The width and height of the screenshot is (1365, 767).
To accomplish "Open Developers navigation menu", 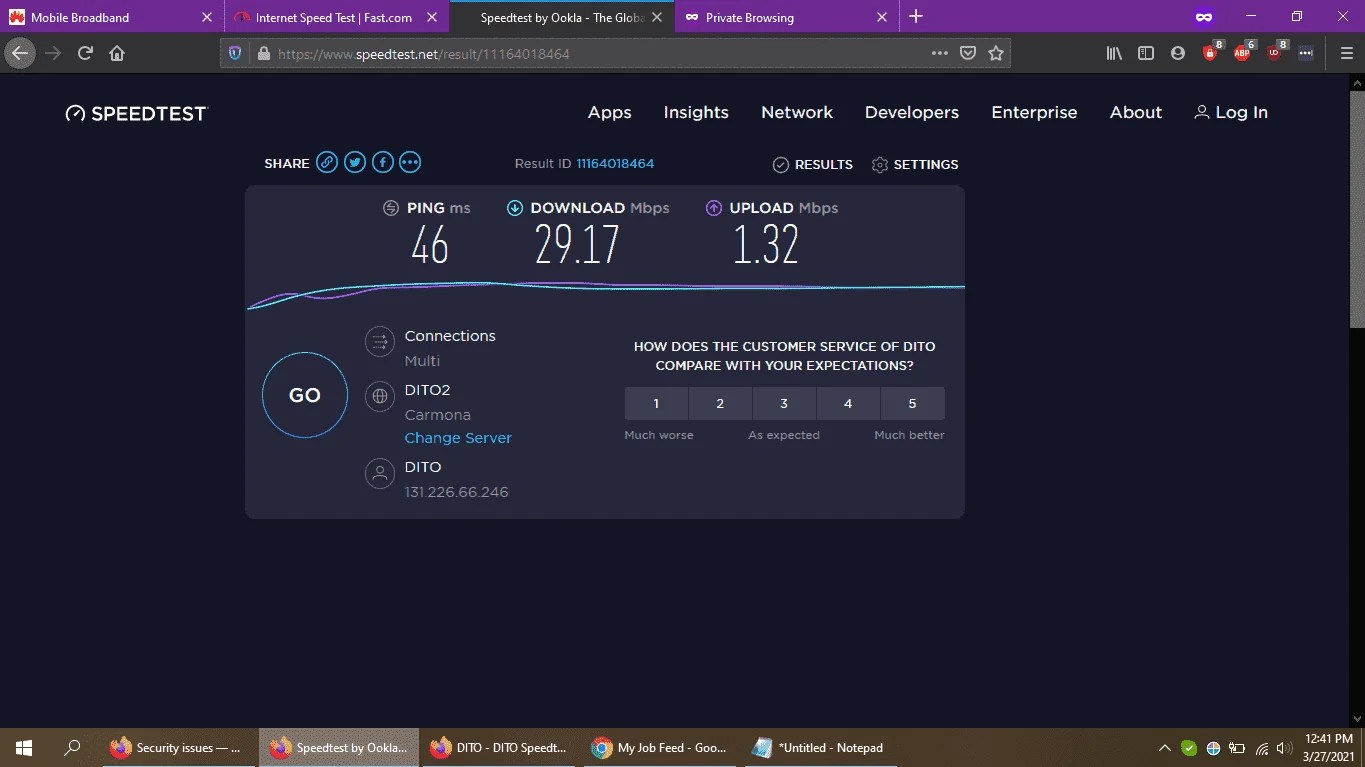I will coord(912,113).
